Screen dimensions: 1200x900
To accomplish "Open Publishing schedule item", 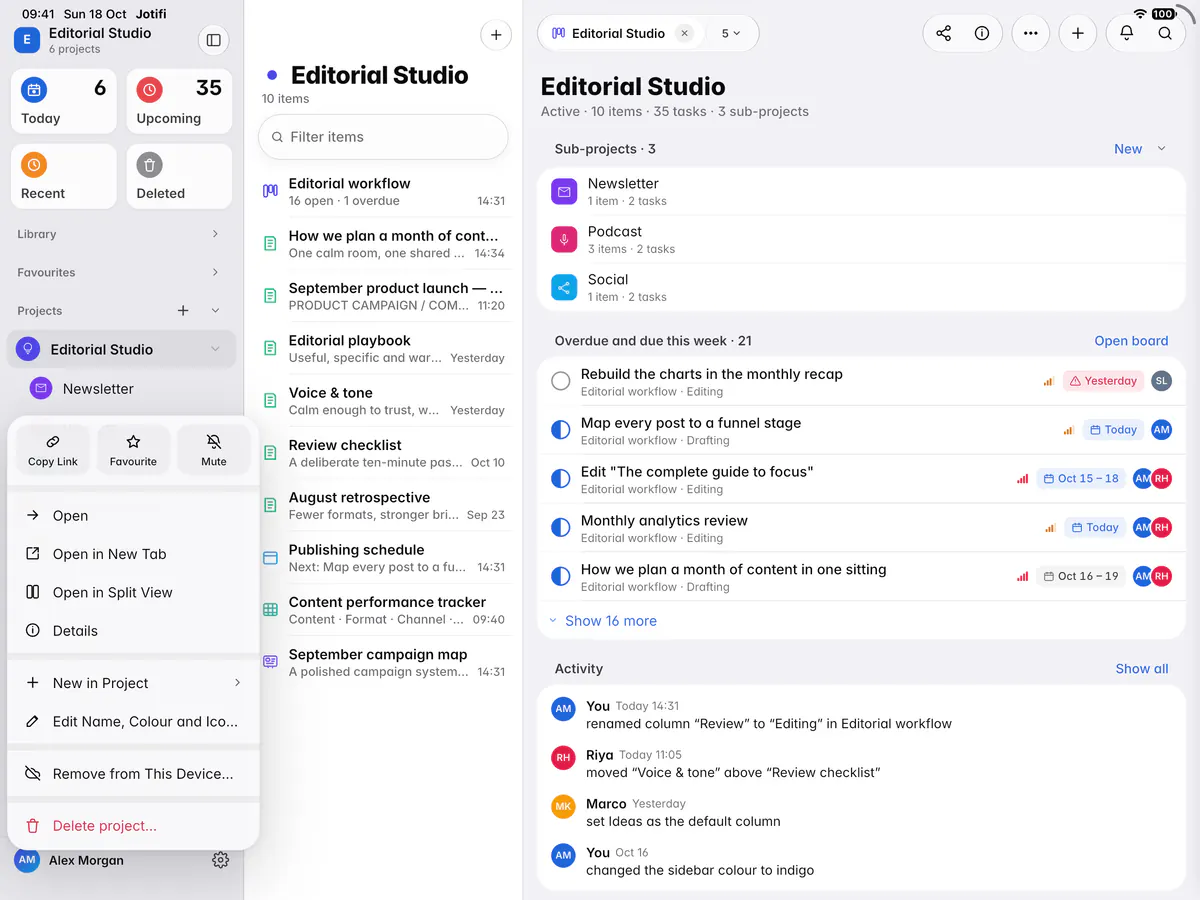I will coord(384,557).
